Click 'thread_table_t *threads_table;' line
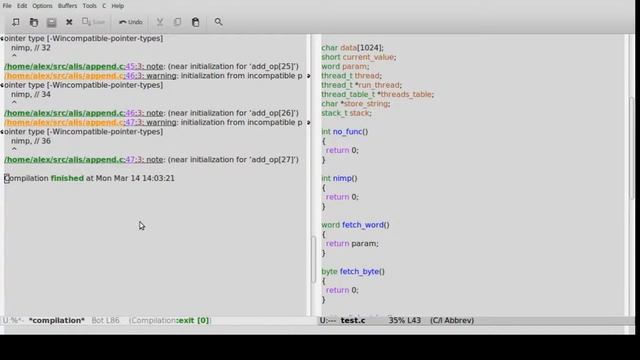 (x=377, y=94)
